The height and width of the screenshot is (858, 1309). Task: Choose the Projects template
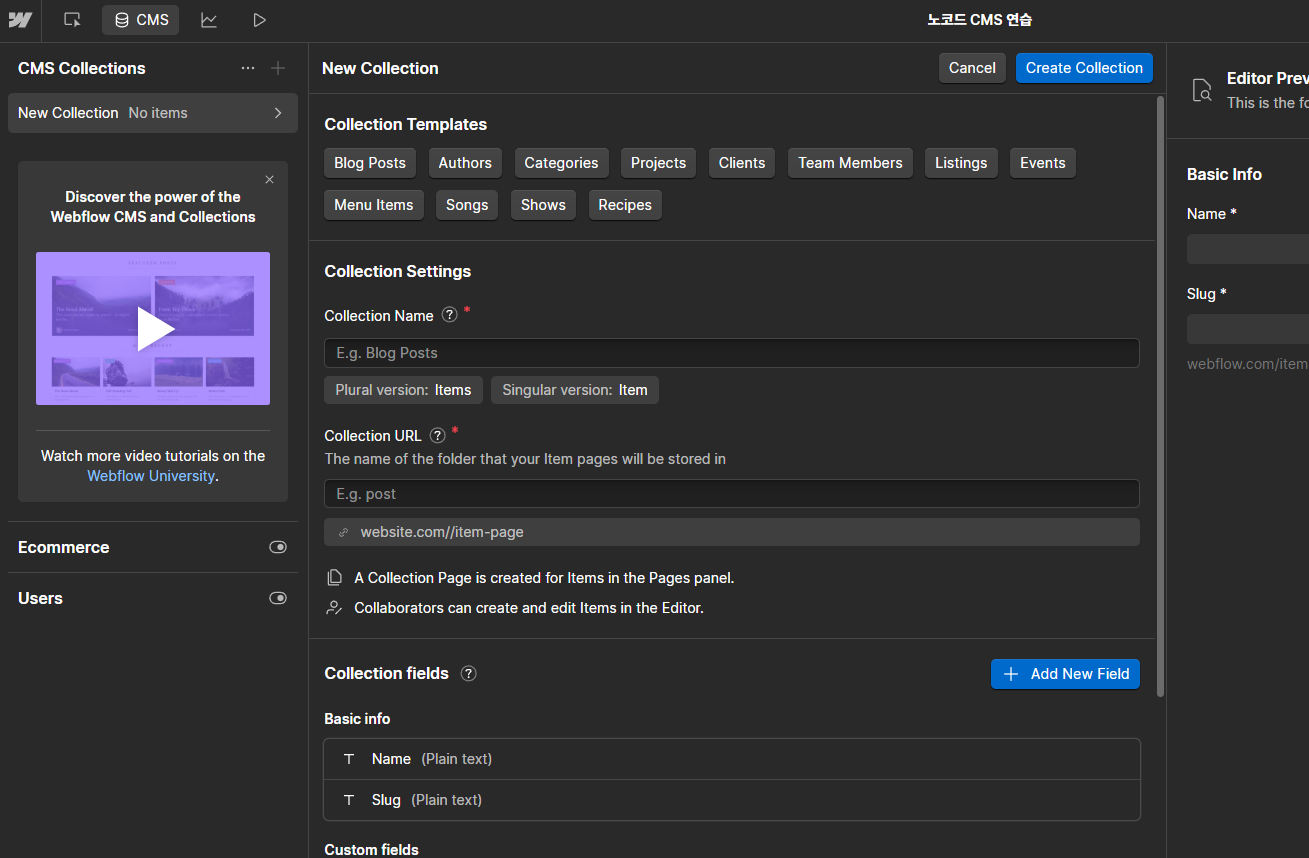[x=658, y=163]
